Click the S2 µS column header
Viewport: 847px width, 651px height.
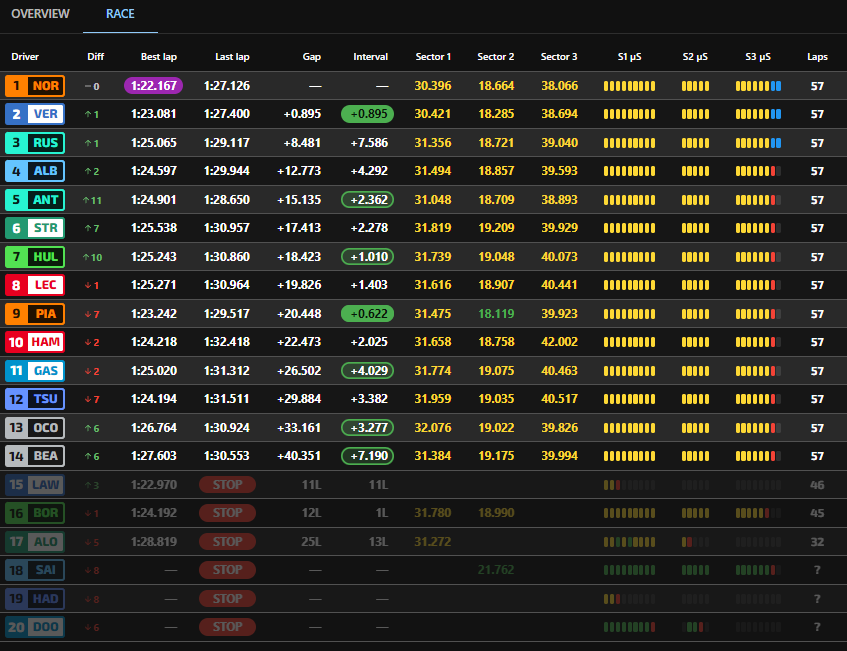click(x=695, y=57)
